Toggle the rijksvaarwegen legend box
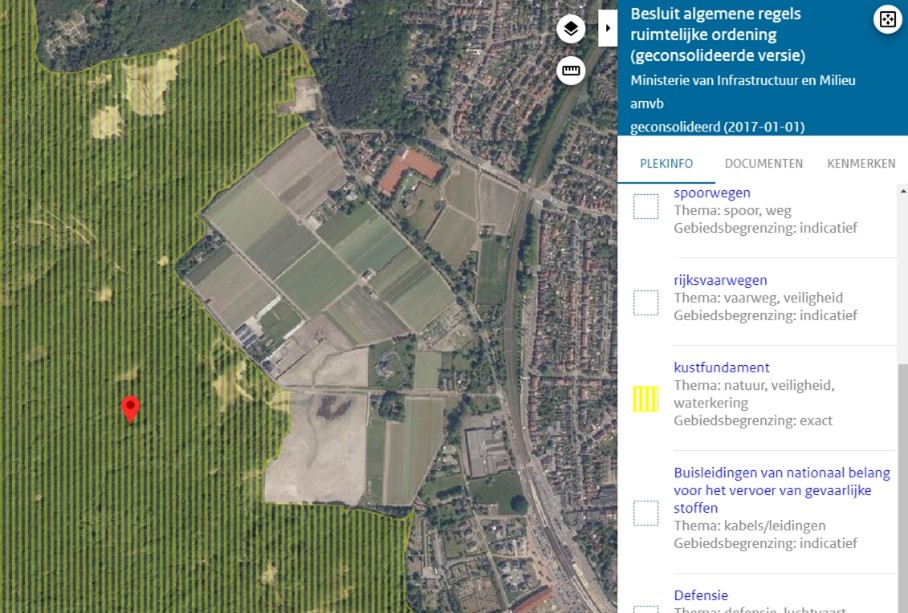The width and height of the screenshot is (908, 613). pos(646,303)
